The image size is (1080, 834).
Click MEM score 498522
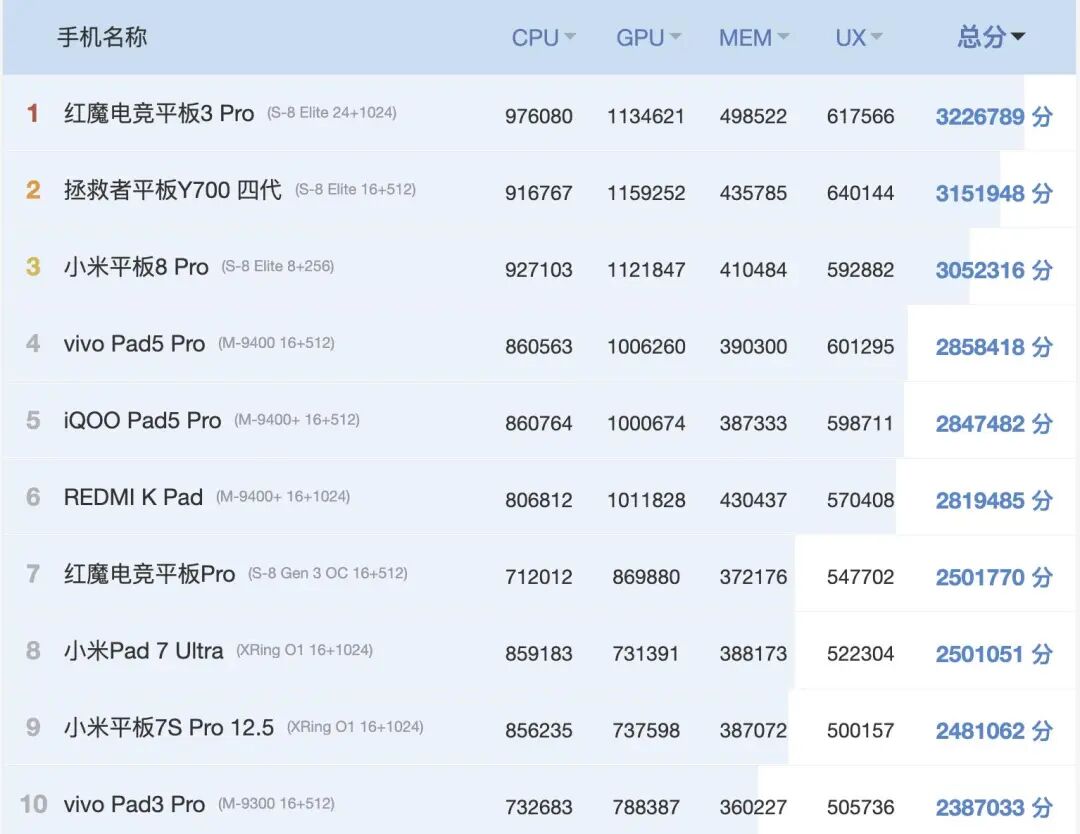coord(754,116)
